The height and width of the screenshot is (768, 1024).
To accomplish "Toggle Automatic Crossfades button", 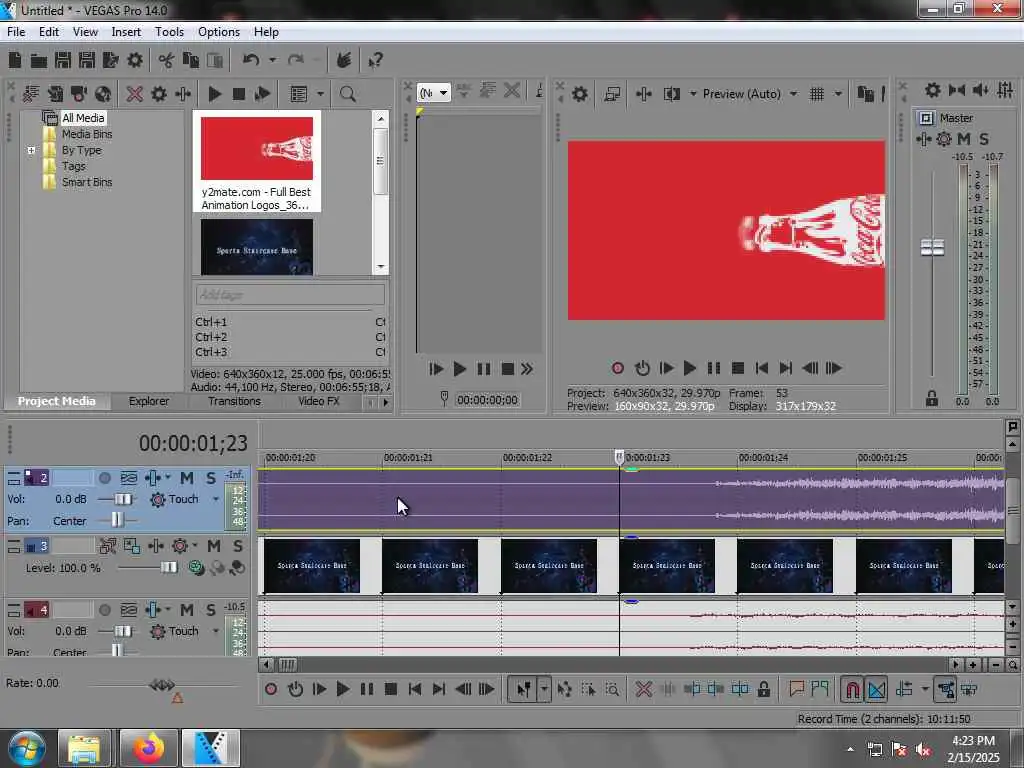I will point(876,689).
